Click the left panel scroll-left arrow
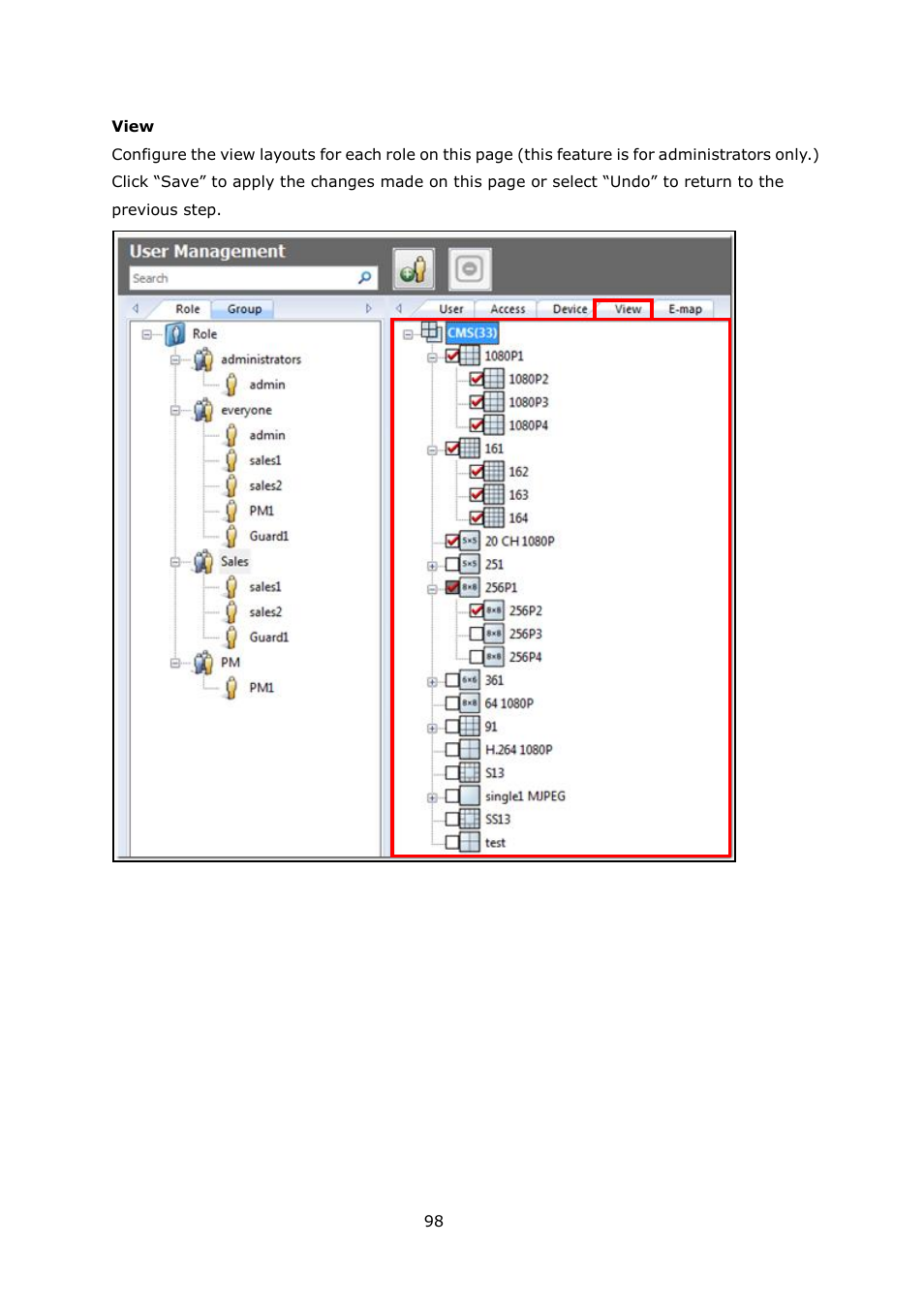 [x=136, y=308]
